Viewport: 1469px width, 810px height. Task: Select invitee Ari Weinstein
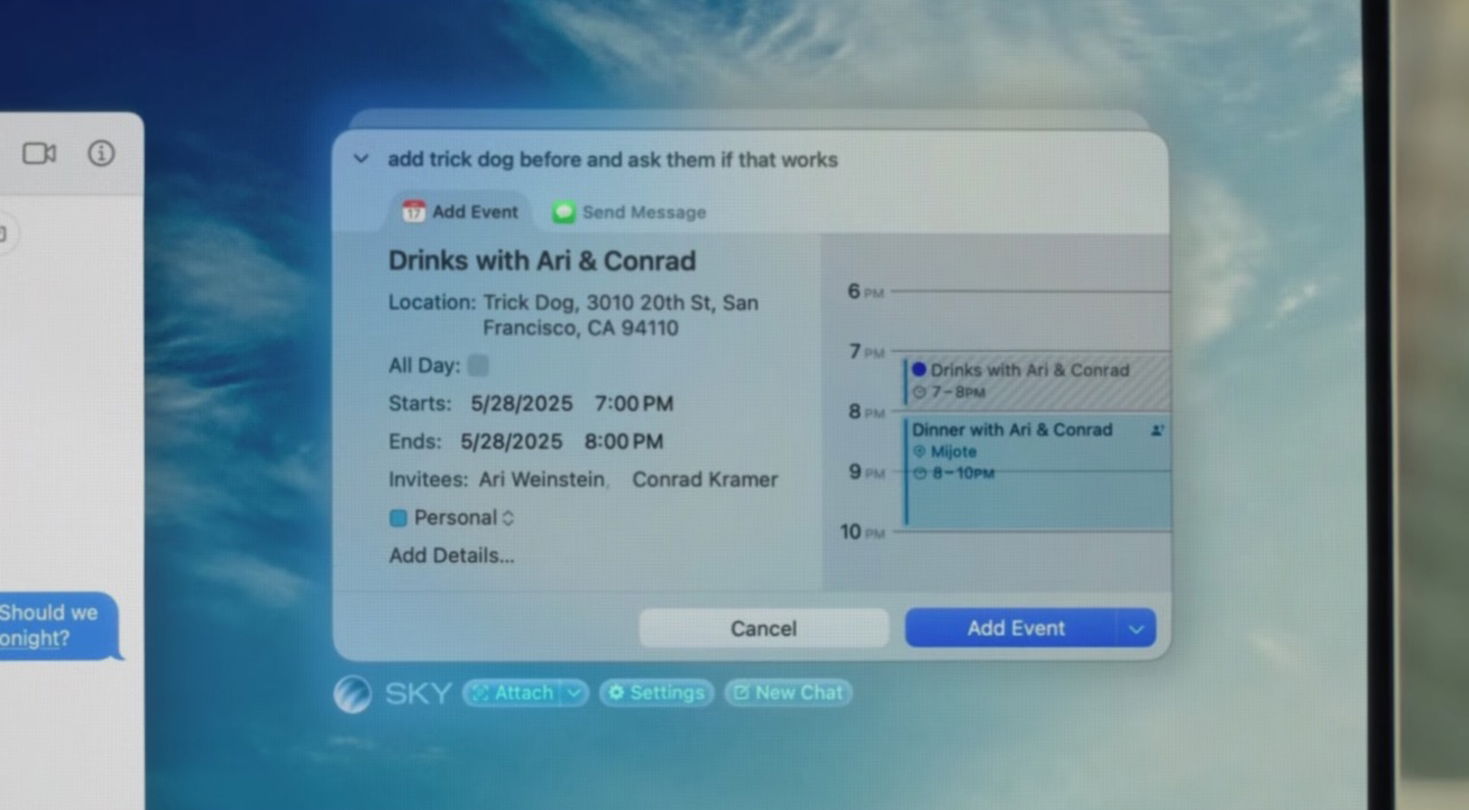click(542, 480)
